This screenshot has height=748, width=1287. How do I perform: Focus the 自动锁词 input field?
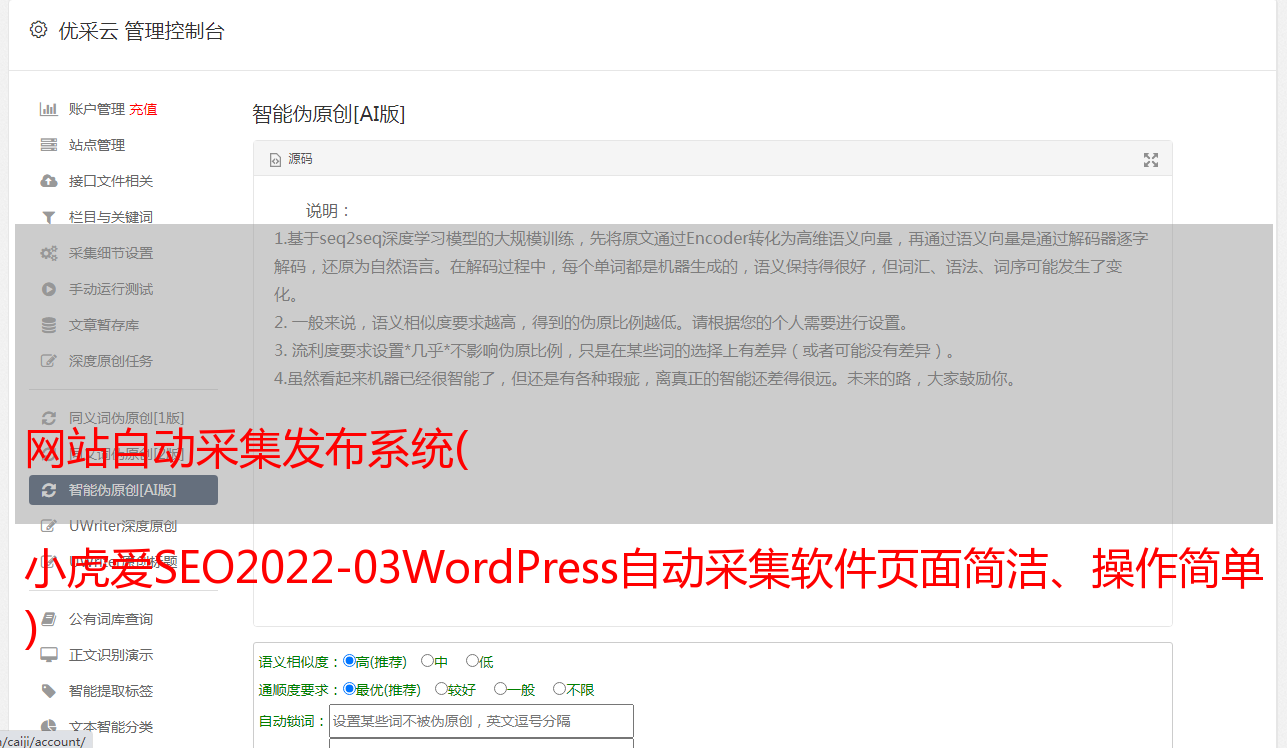[481, 721]
